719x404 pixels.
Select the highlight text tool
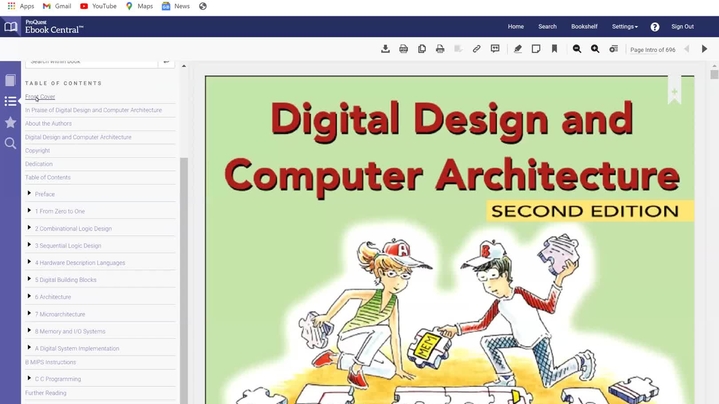click(517, 49)
